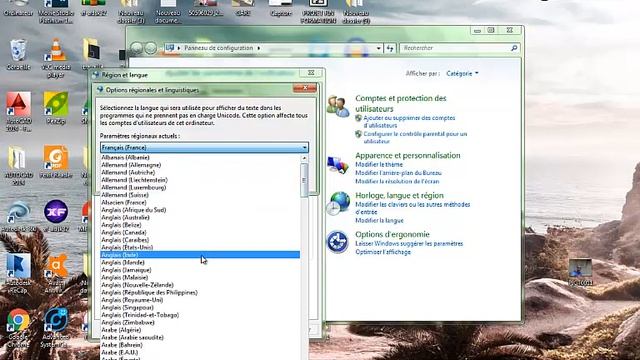The height and width of the screenshot is (360, 640).
Task: Click the search magnifier icon
Action: tap(514, 48)
